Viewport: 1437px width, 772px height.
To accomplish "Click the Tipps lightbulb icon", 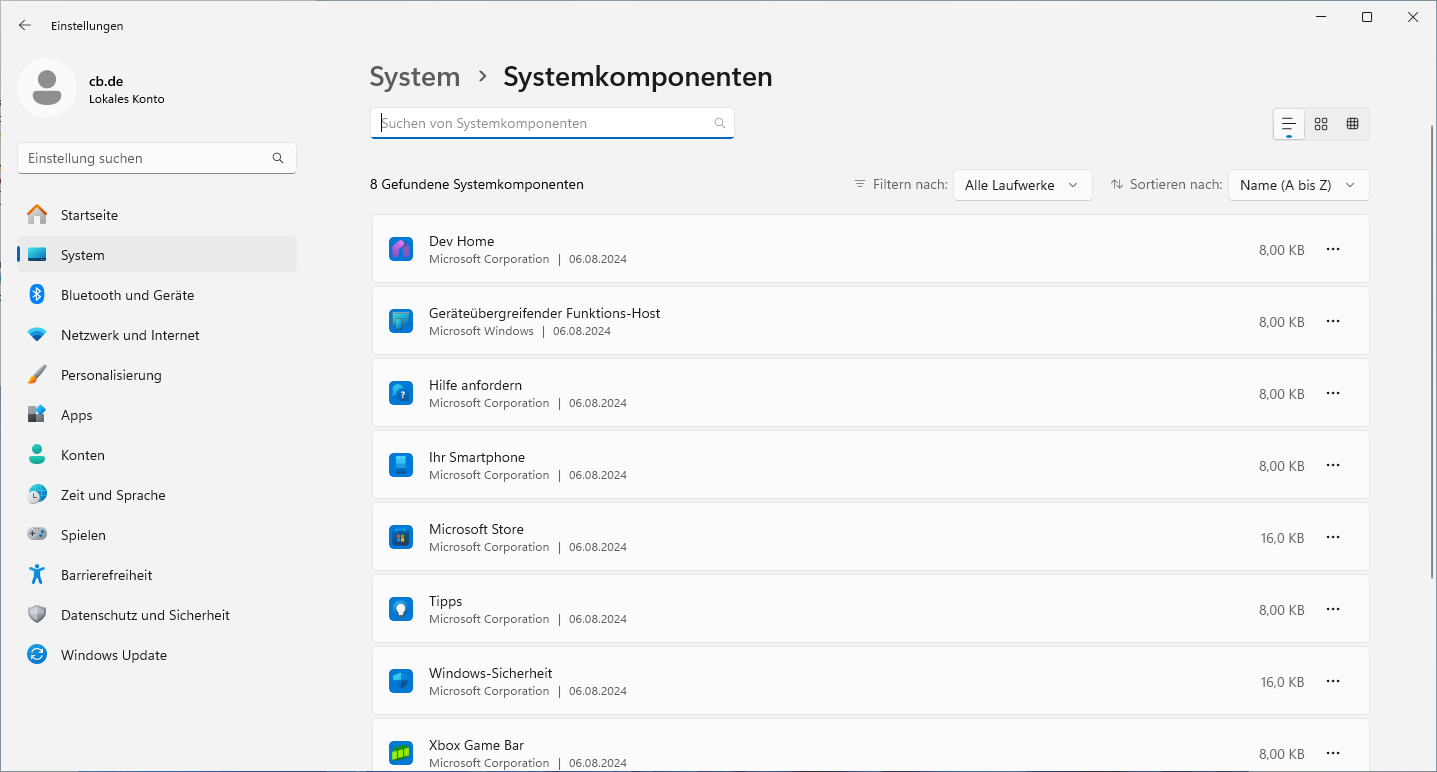I will tap(401, 609).
